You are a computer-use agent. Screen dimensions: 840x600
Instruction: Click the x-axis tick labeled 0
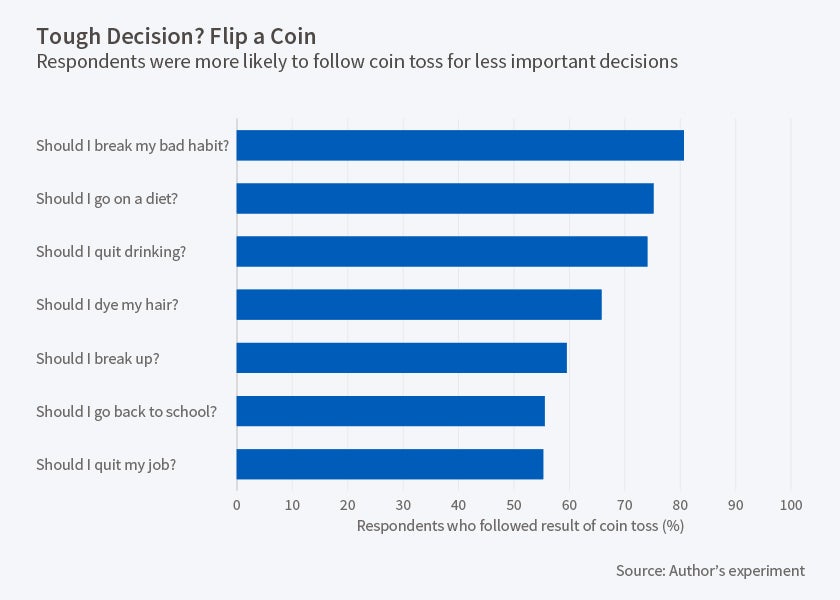(x=237, y=505)
